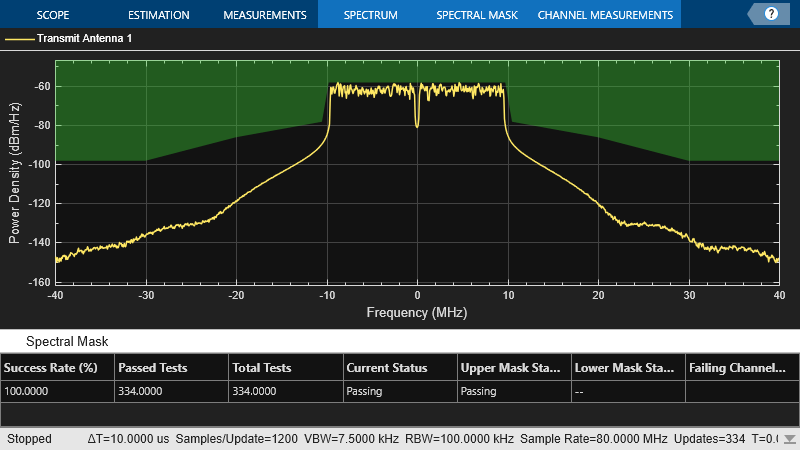Open the SPECTRAL MASK tab

(x=477, y=15)
